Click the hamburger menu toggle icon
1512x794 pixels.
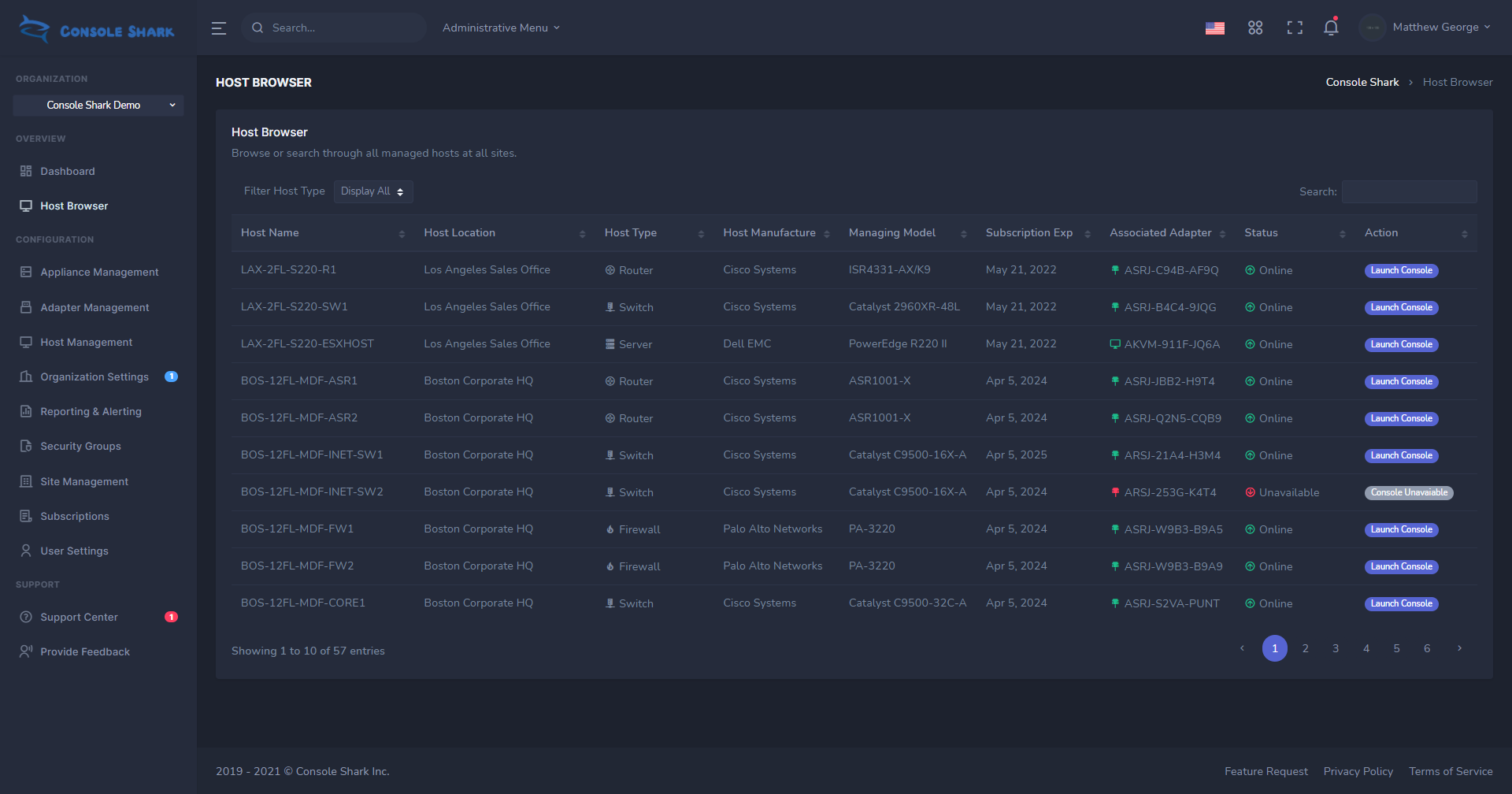219,28
